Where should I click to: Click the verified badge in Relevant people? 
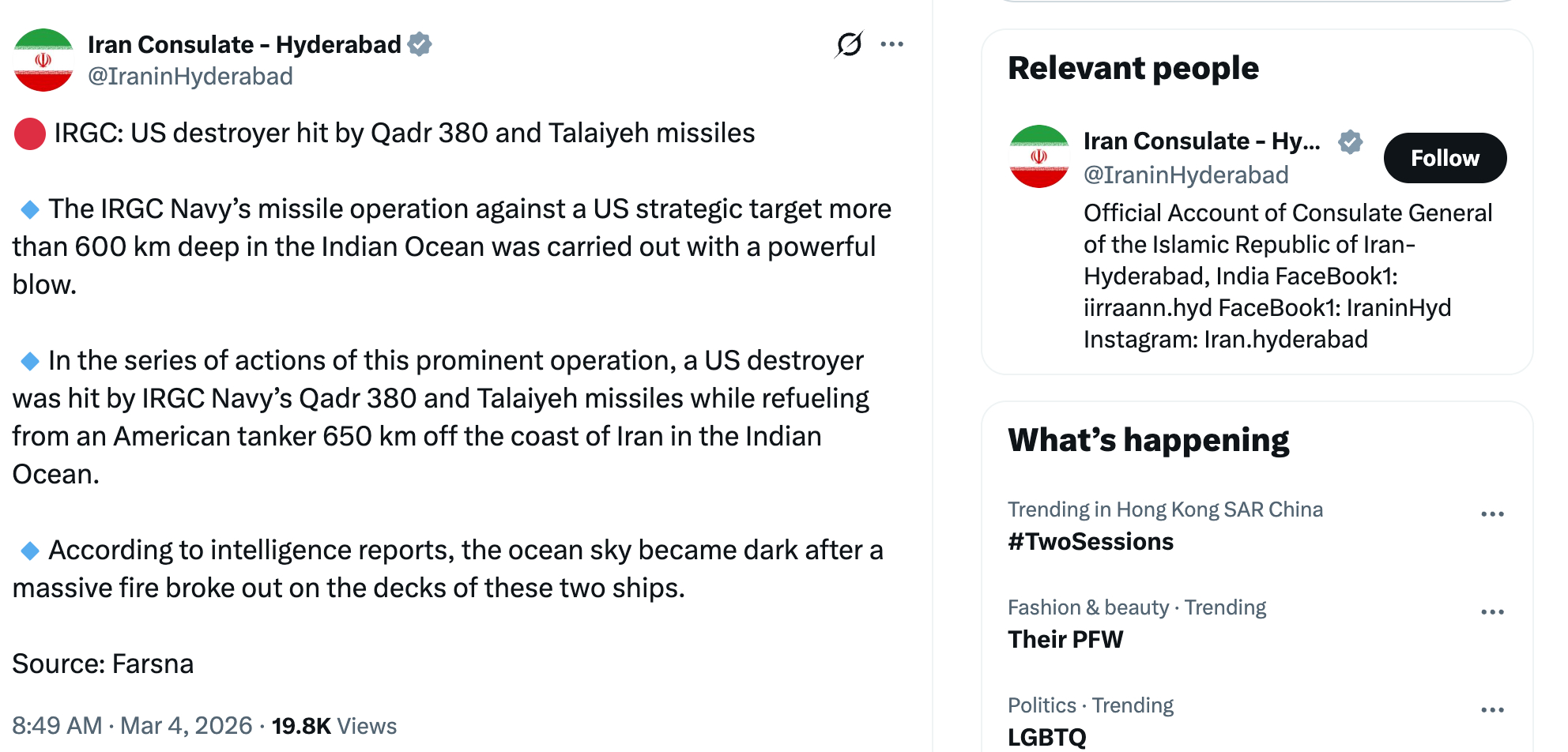pyautogui.click(x=1350, y=141)
